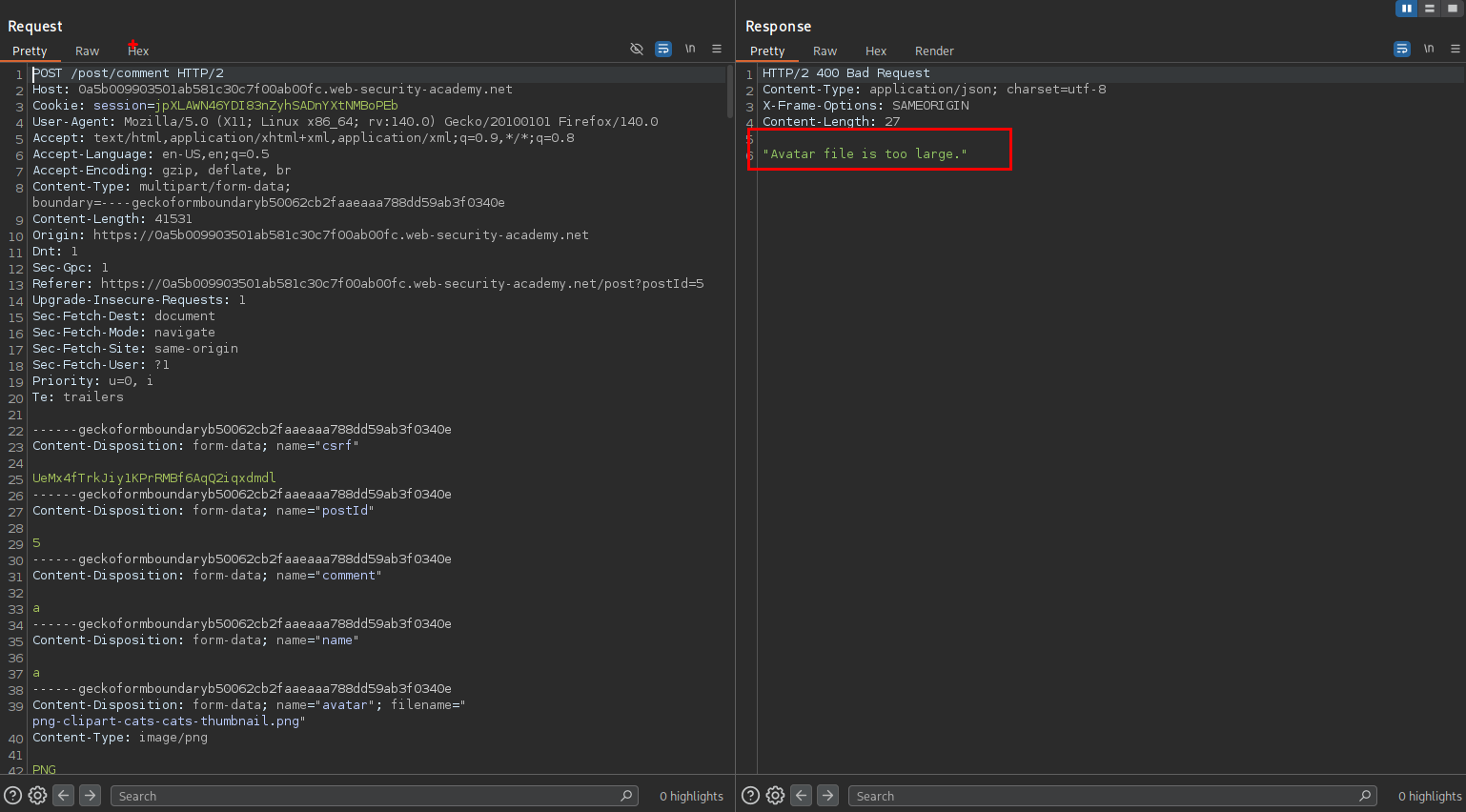Switch to side-by-side layout view

[1406, 9]
